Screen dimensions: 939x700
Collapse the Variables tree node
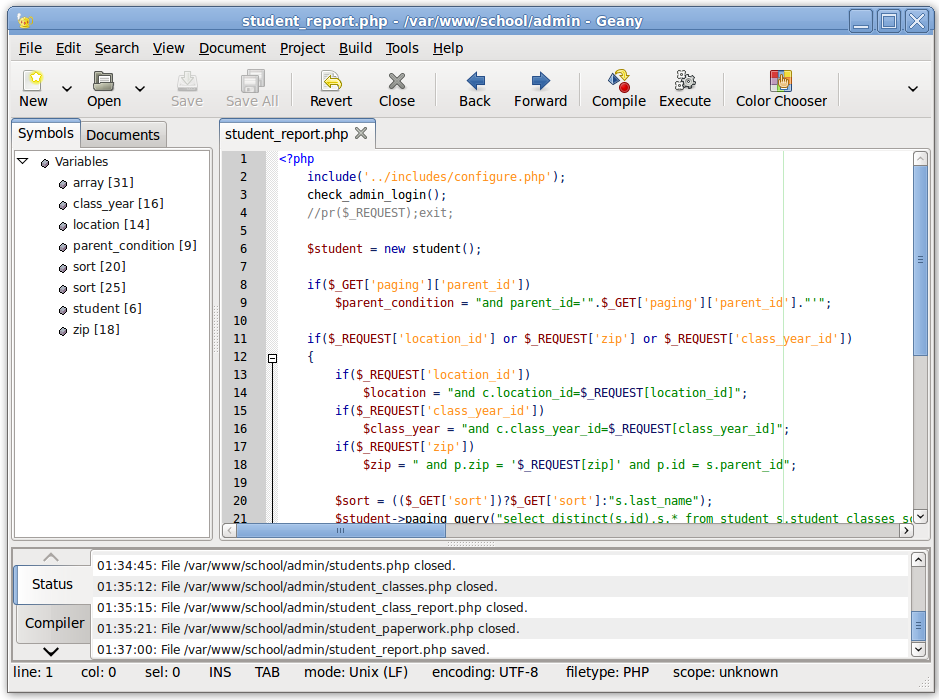coord(23,161)
